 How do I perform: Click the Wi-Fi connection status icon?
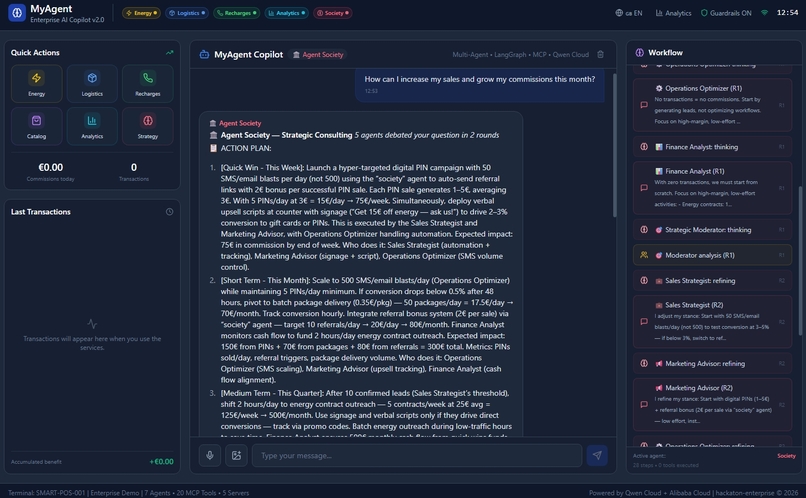tap(764, 13)
